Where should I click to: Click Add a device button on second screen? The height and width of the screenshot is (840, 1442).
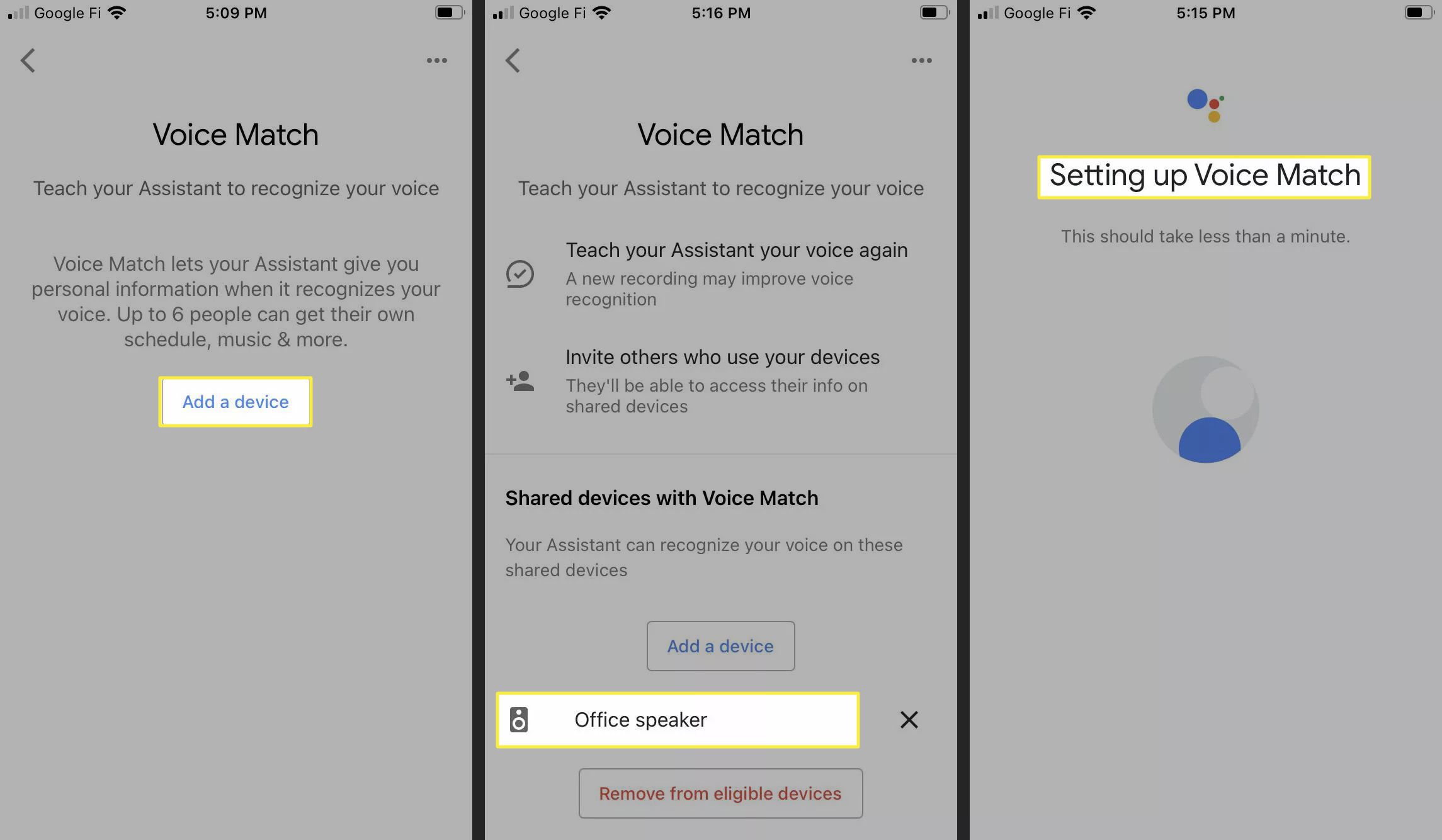pos(720,645)
